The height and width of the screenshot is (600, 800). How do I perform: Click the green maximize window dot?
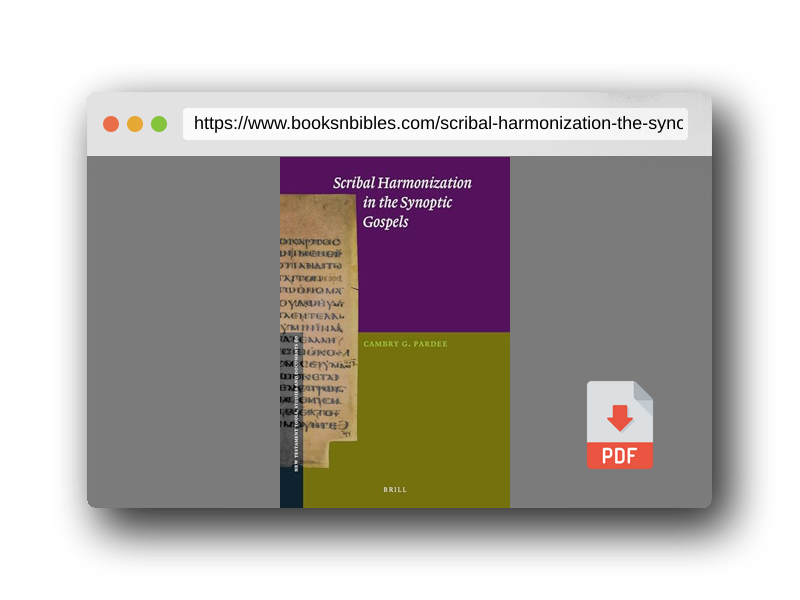159,124
